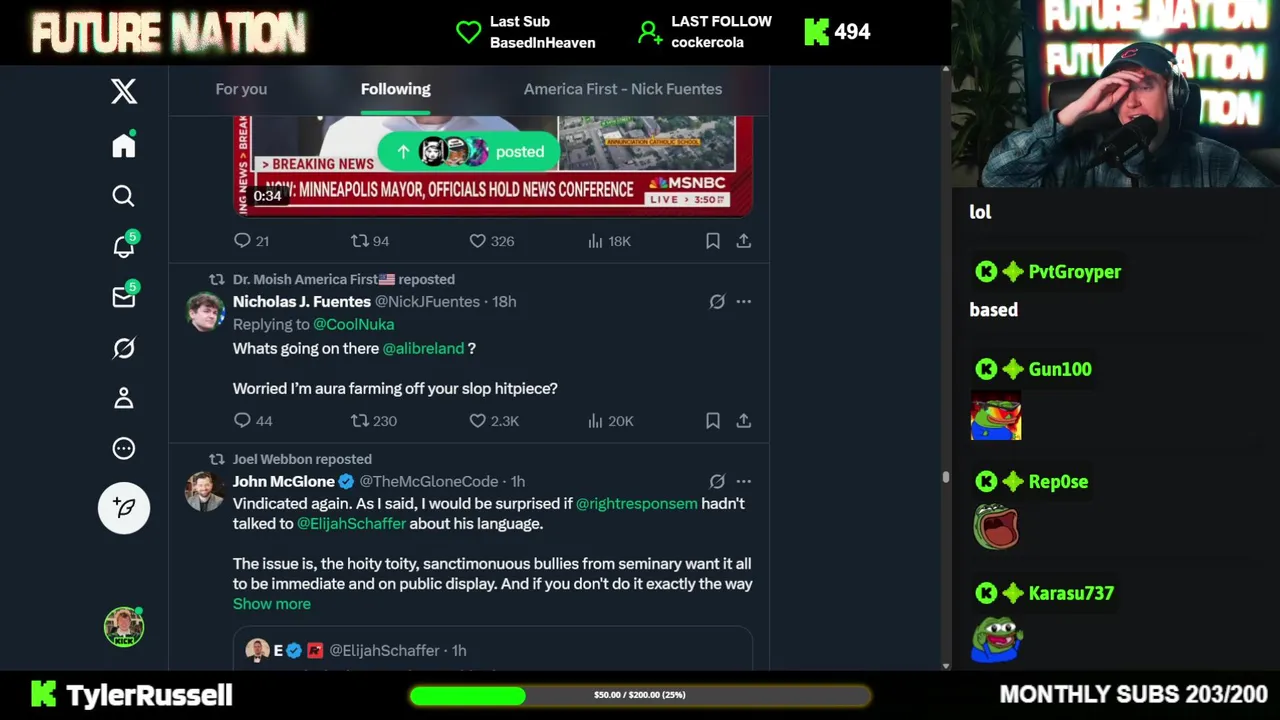Open the Profile person icon in sidebar
1280x720 pixels.
124,398
